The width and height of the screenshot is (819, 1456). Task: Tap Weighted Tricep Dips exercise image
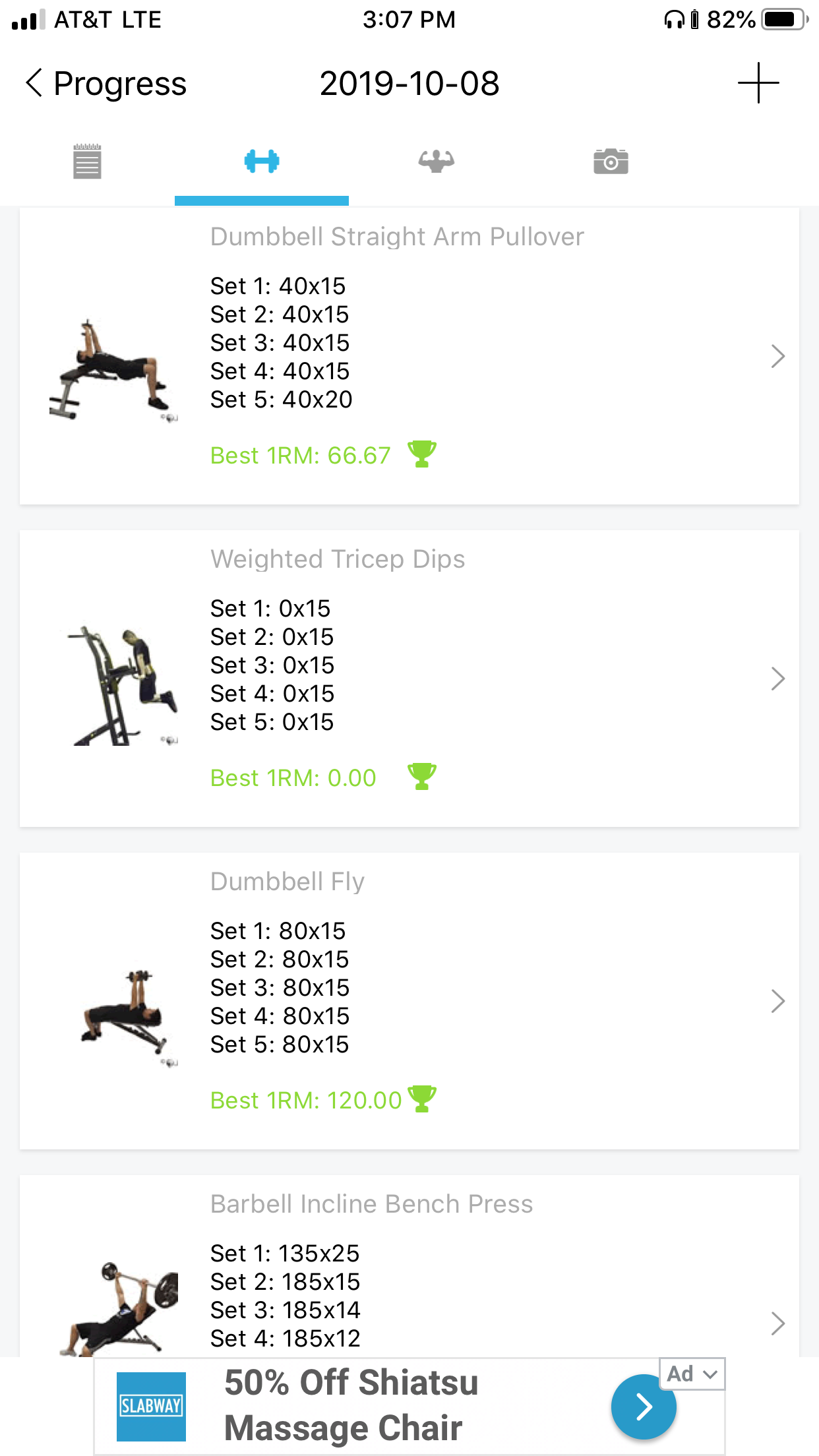point(122,686)
